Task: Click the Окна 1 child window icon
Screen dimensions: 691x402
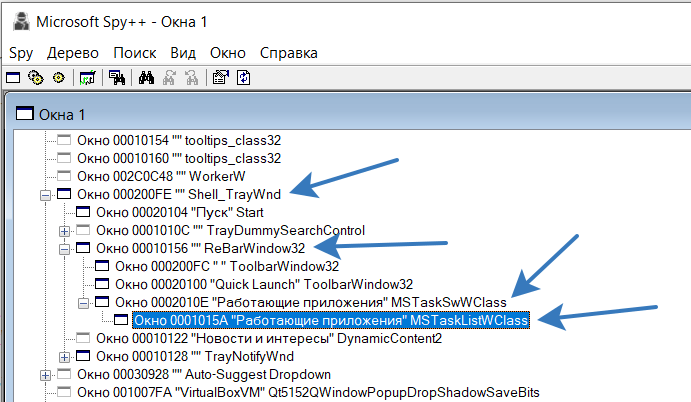Action: point(25,114)
